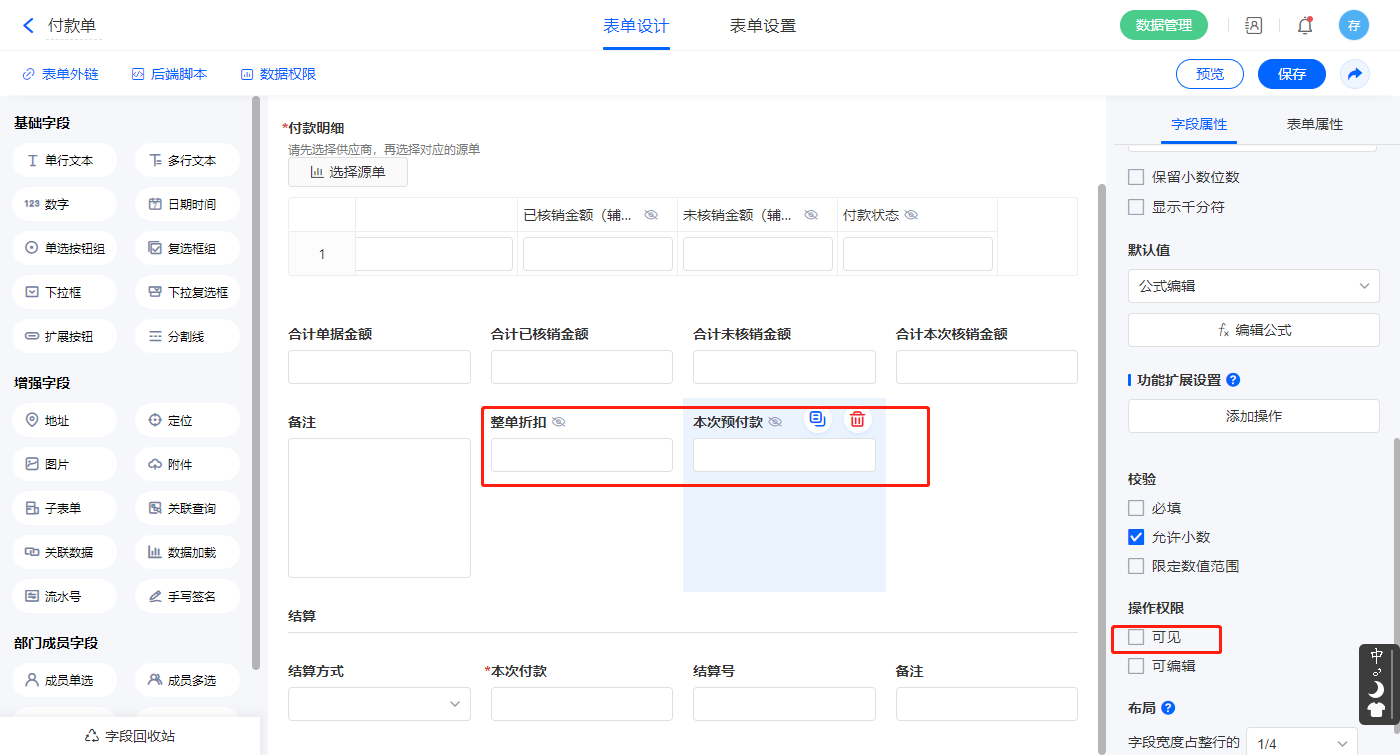Image resolution: width=1400 pixels, height=755 pixels.
Task: Uncheck the 允许小数 checkbox
Action: [1136, 537]
